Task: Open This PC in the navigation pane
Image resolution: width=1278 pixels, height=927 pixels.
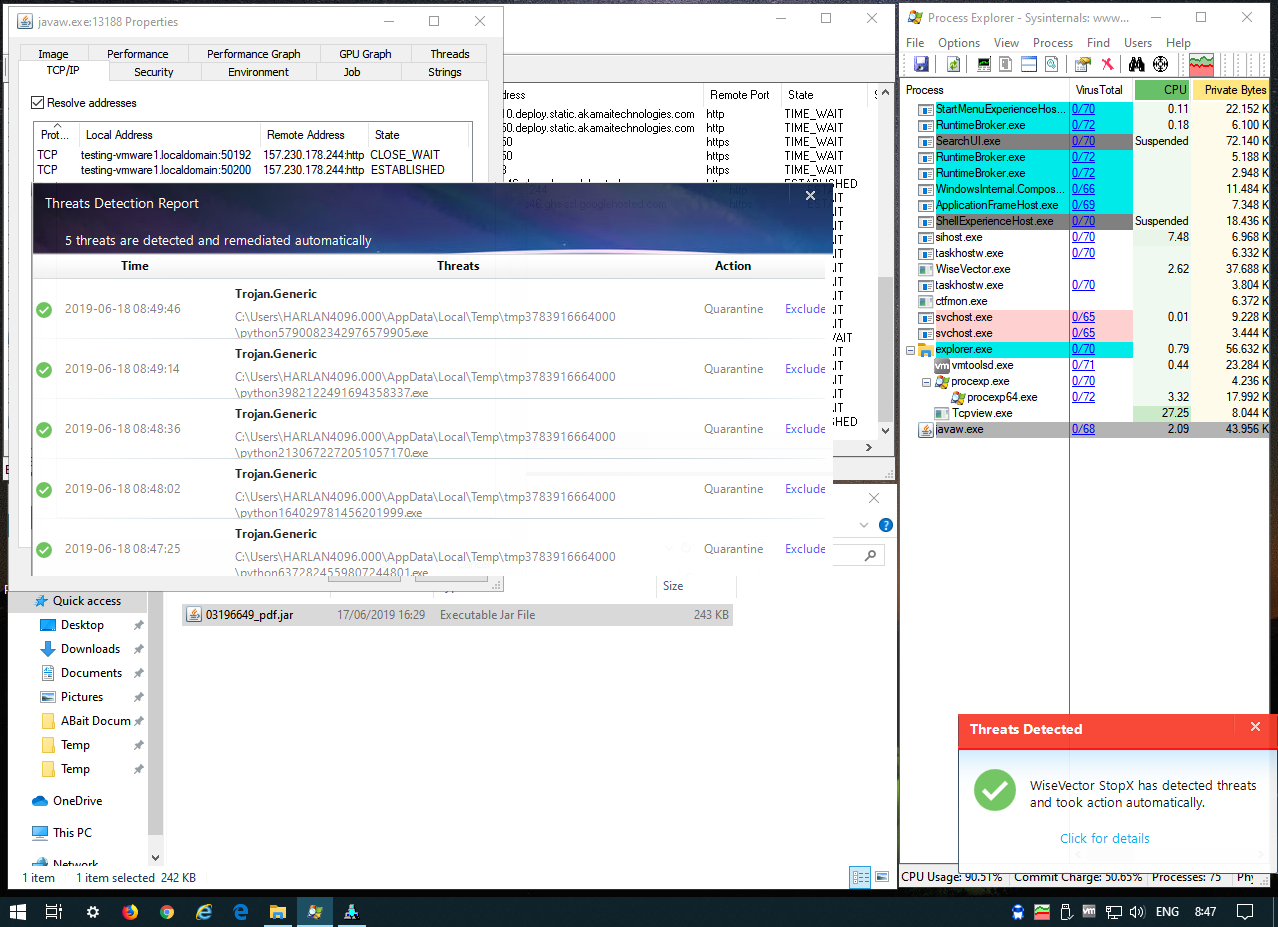Action: click(72, 833)
